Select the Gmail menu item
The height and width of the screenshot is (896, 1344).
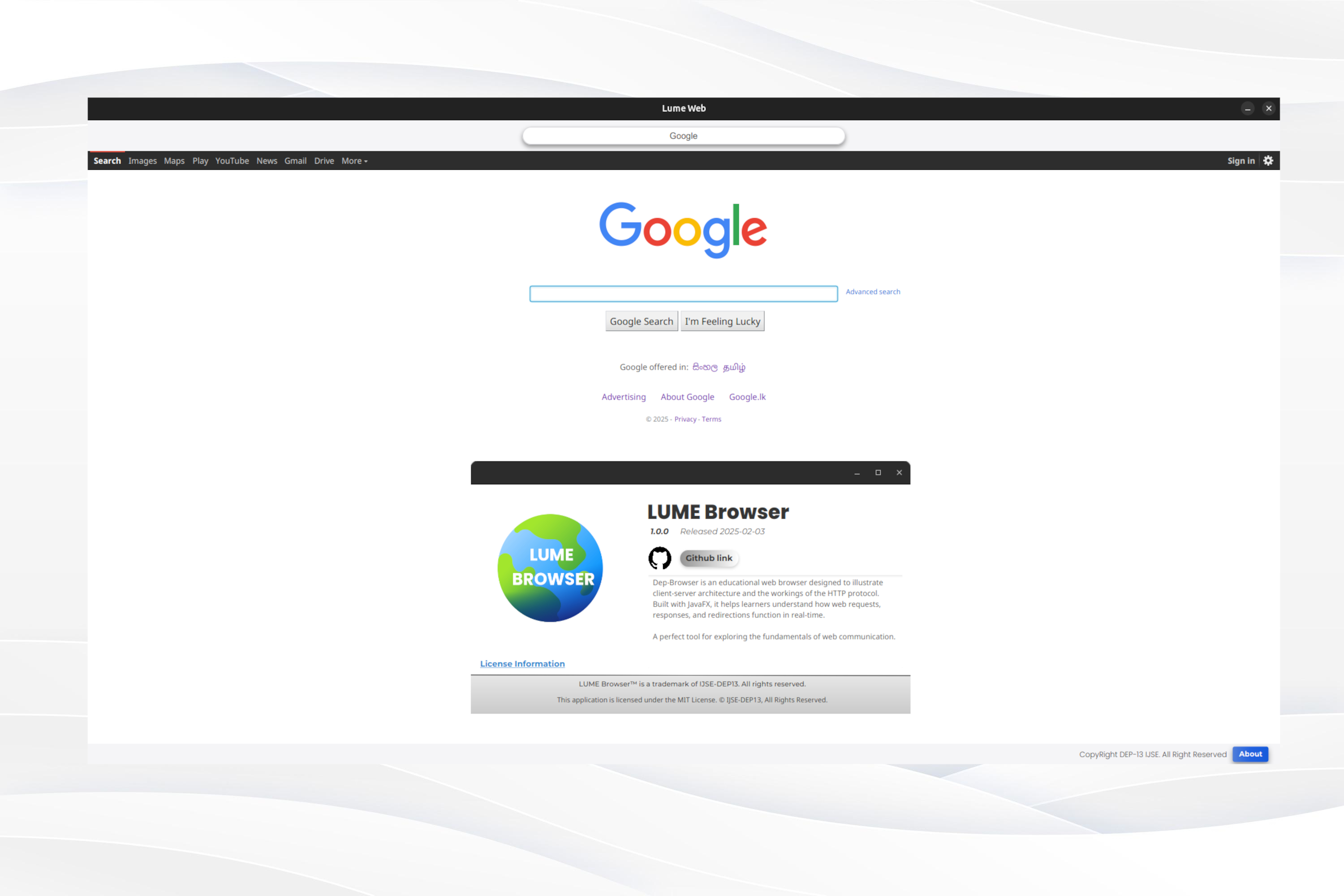click(x=293, y=160)
